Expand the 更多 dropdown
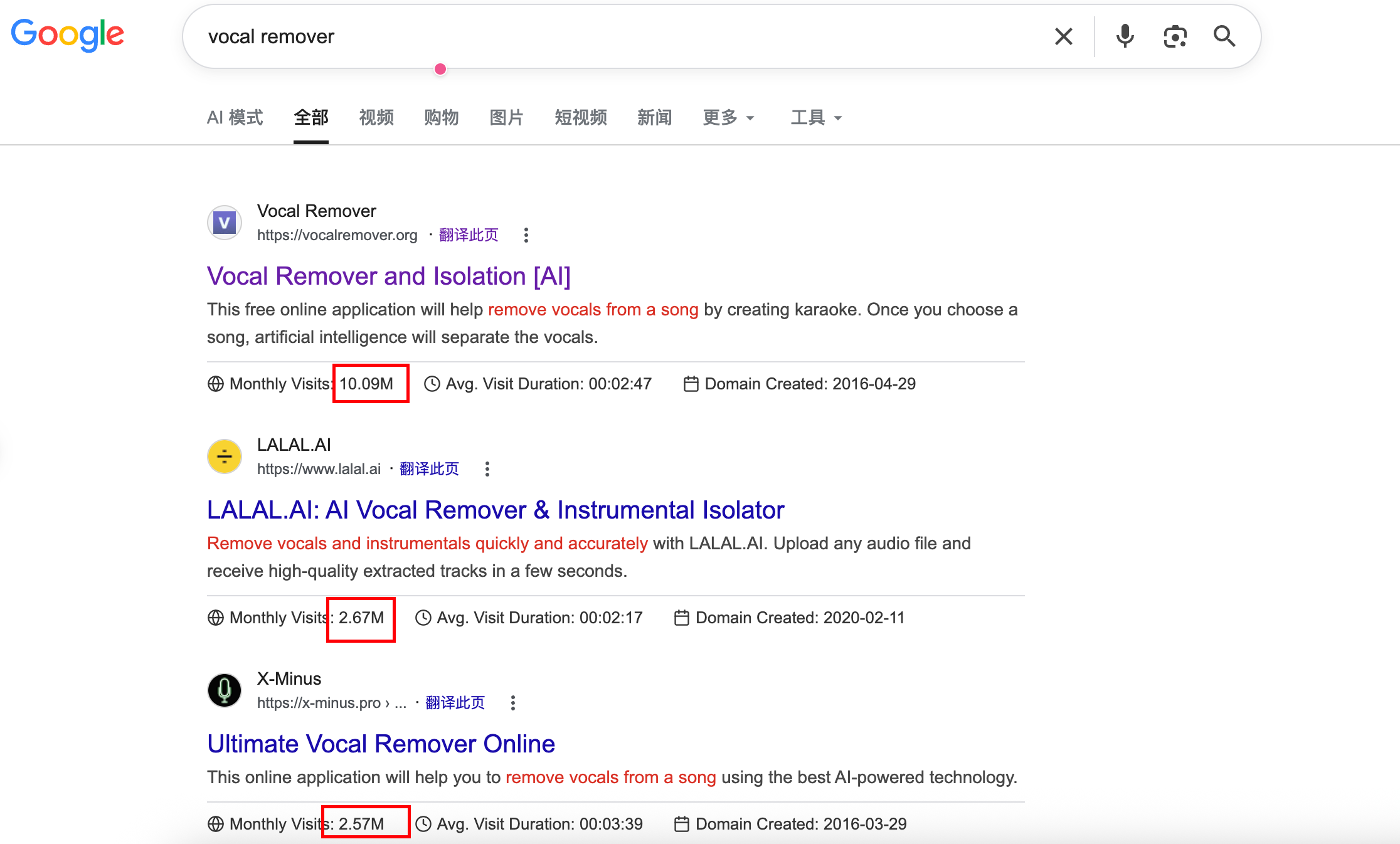The image size is (1400, 844). [728, 117]
